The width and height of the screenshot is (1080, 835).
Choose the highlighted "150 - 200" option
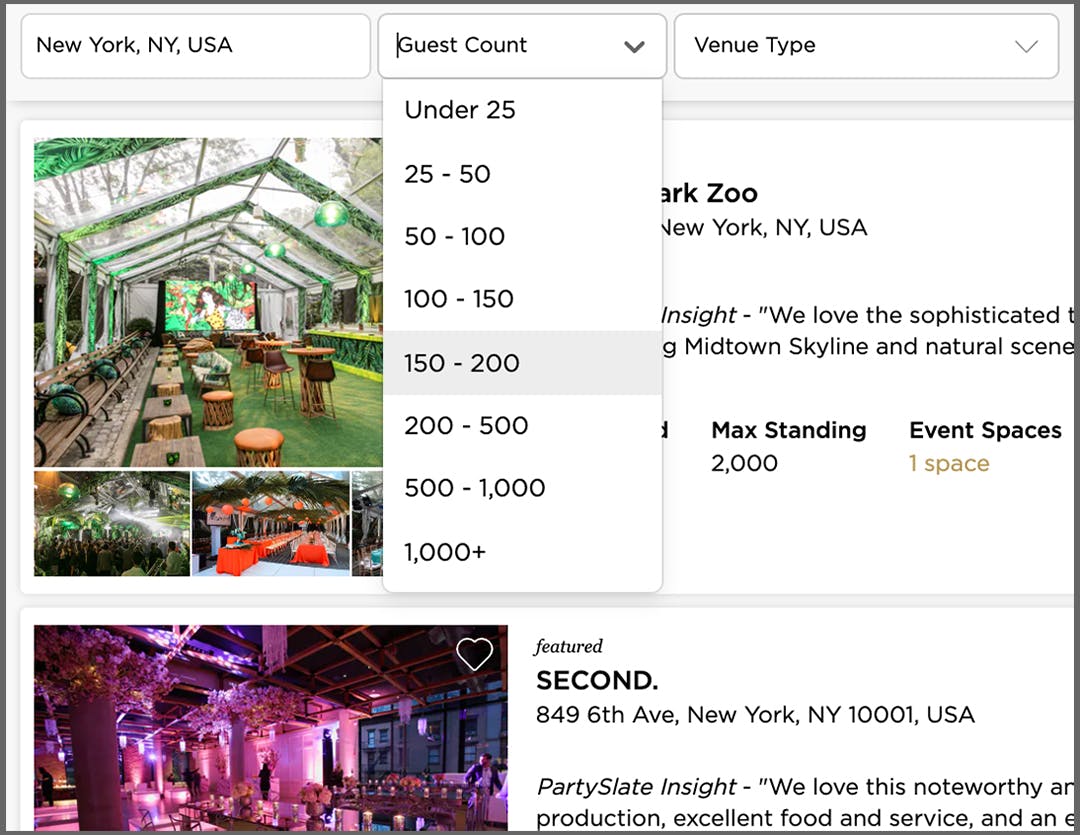pyautogui.click(x=461, y=362)
